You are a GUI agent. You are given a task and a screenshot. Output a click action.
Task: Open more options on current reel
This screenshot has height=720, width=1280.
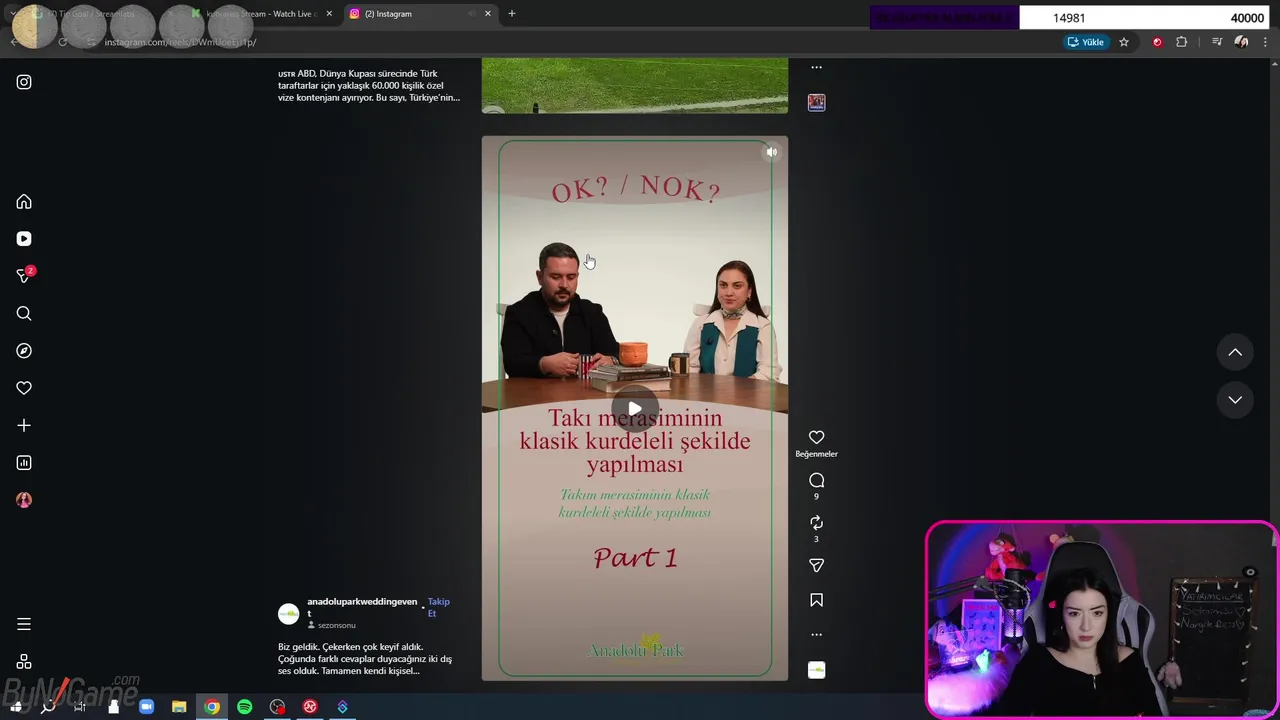(816, 635)
